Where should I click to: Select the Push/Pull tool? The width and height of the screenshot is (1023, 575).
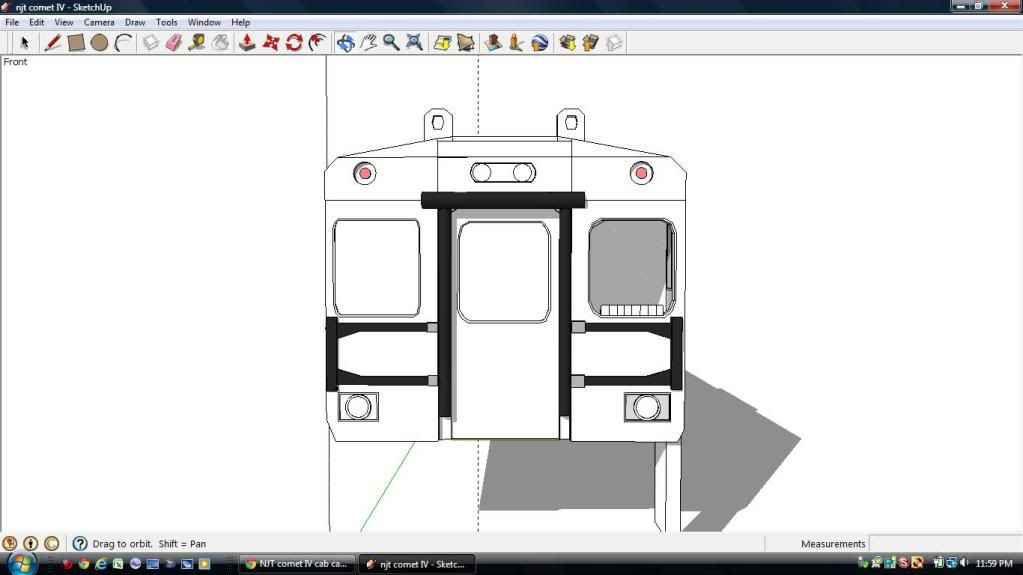[x=247, y=43]
